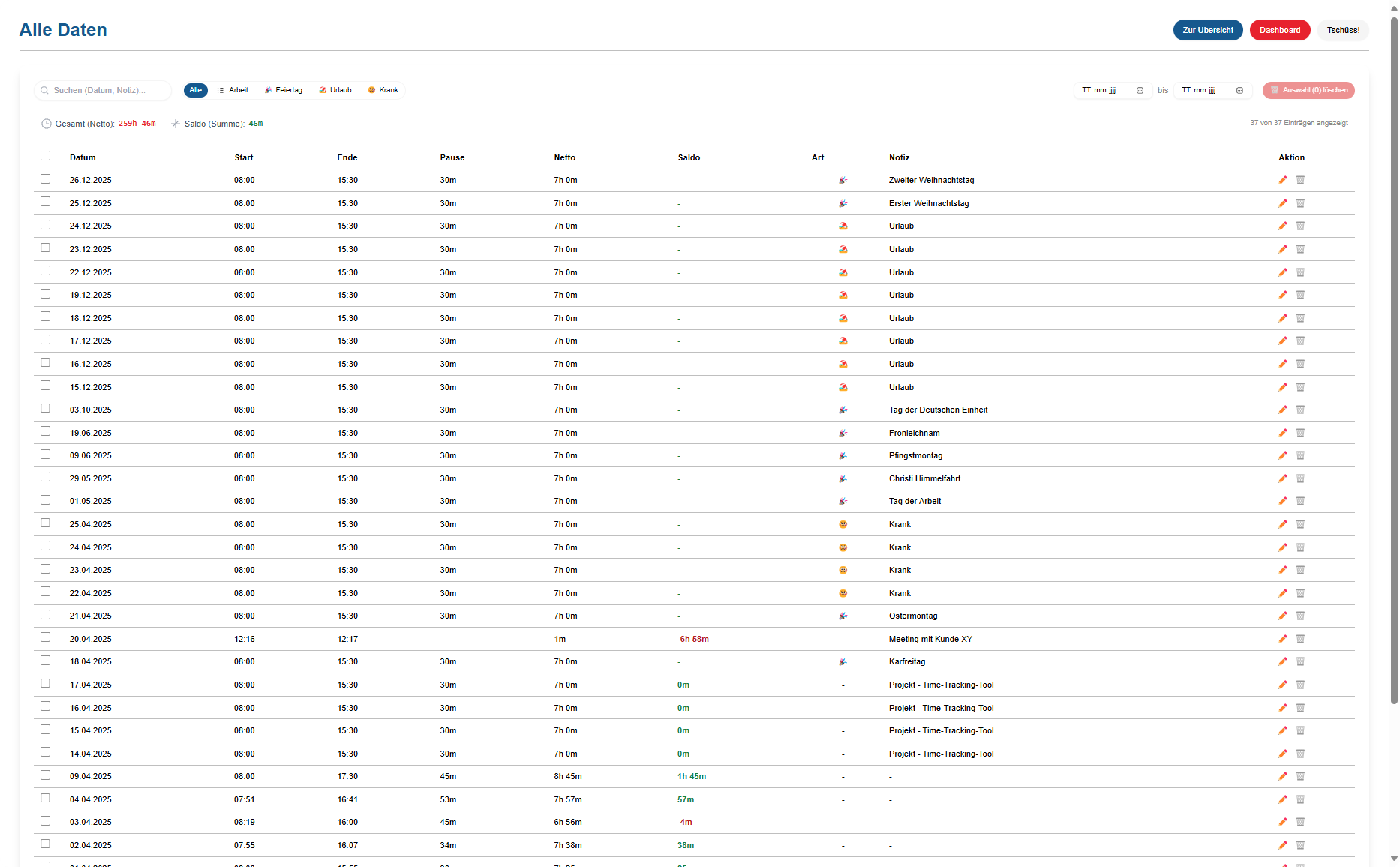
Task: Select the Alle filter tab
Action: click(196, 90)
